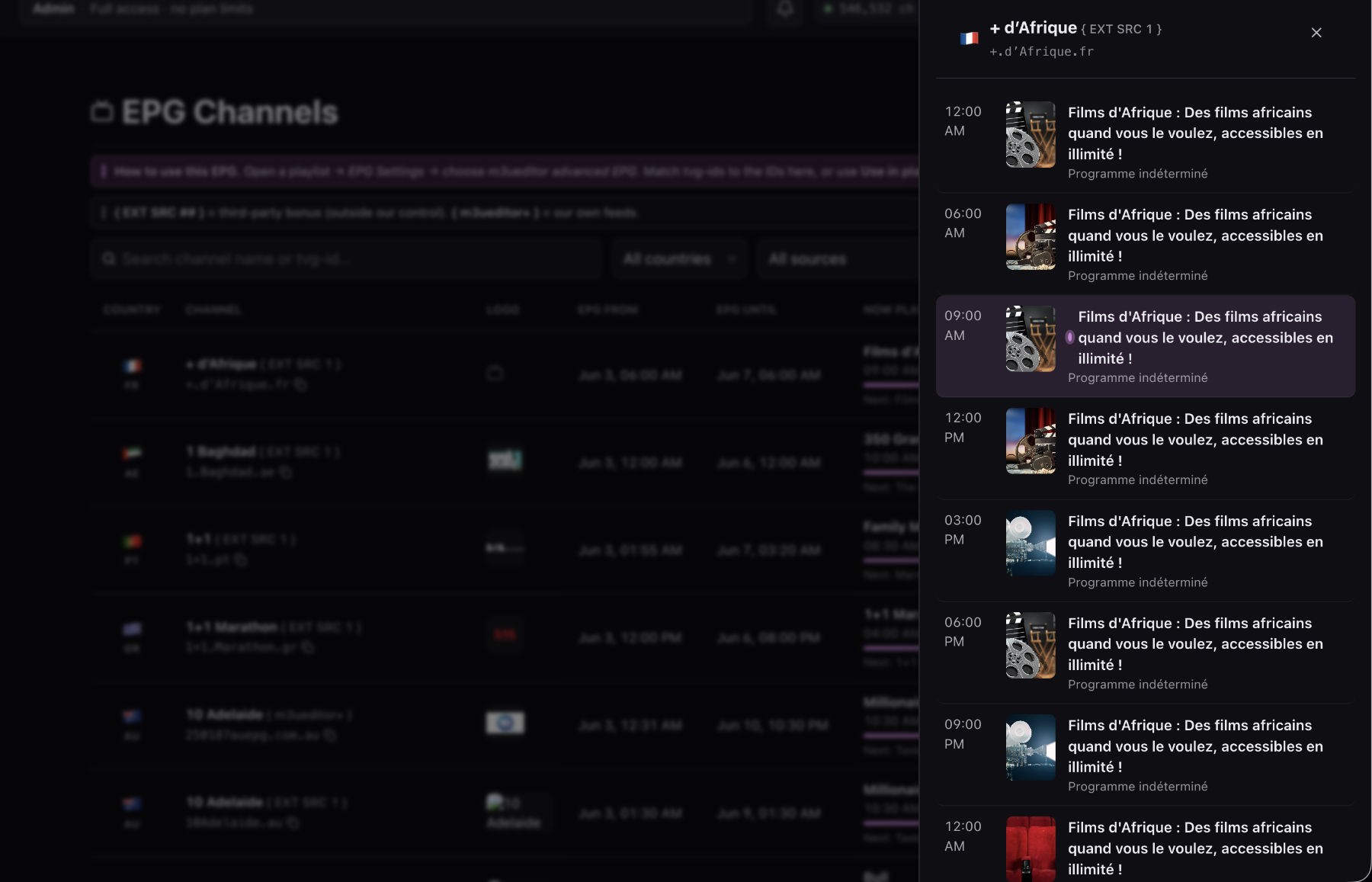Copy the 1+1.pt tvg-id in table
The height and width of the screenshot is (882, 1372).
241,560
